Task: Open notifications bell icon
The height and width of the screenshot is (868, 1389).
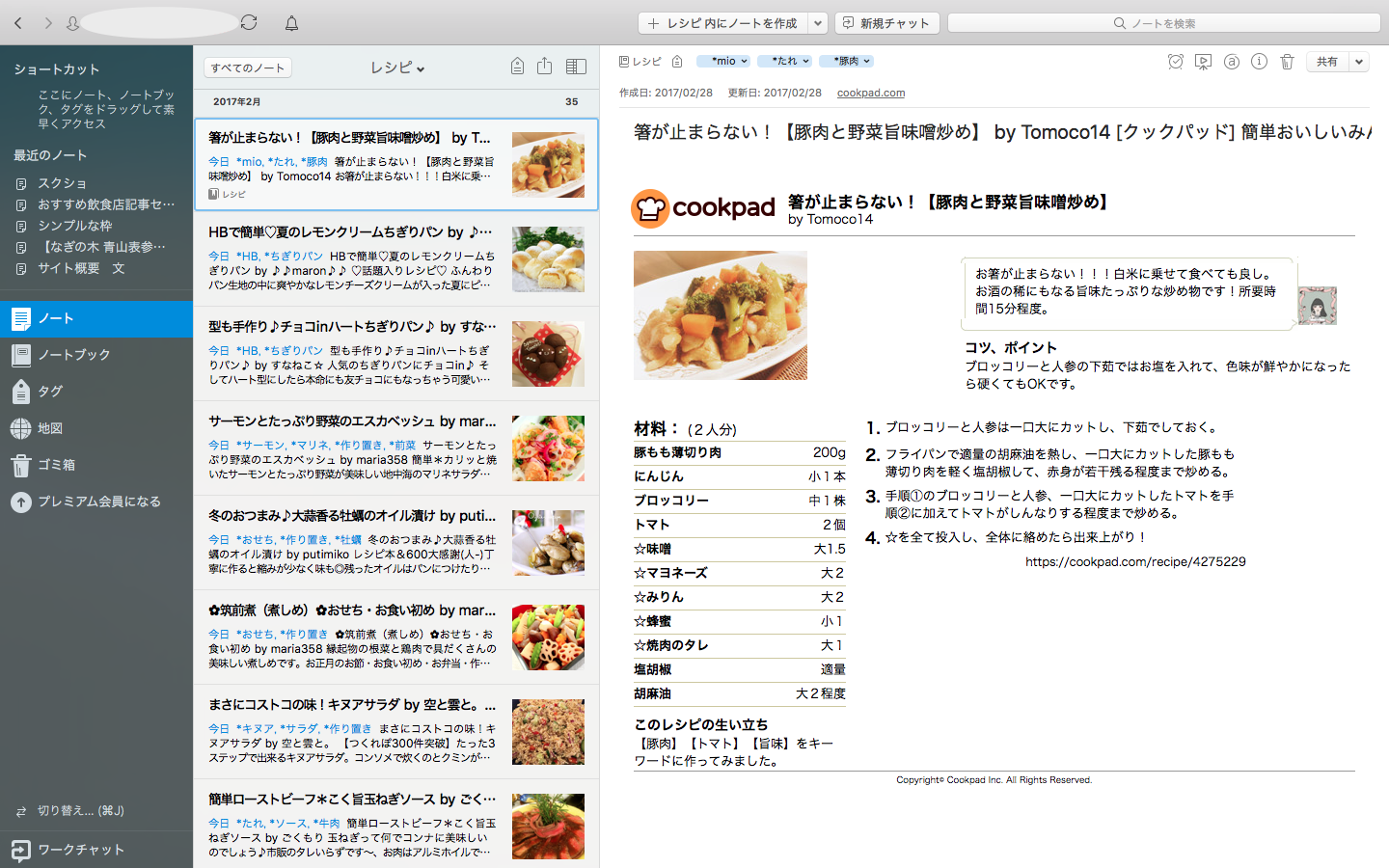Action: [291, 23]
